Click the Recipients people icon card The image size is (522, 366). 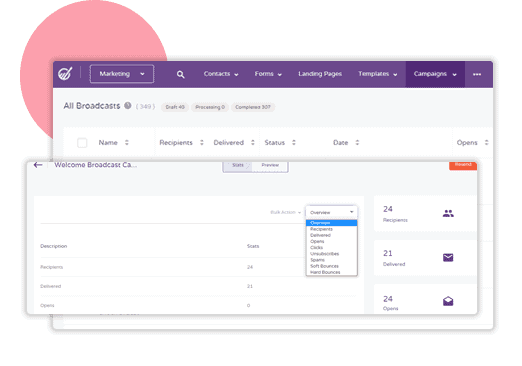(448, 213)
